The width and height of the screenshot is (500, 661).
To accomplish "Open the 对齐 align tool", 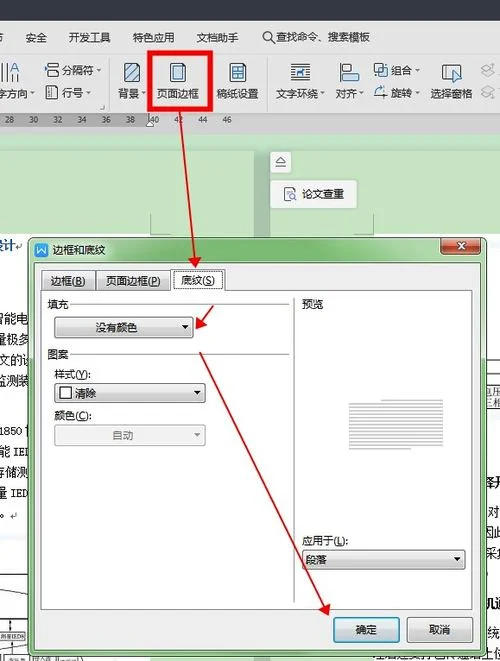I will [349, 81].
